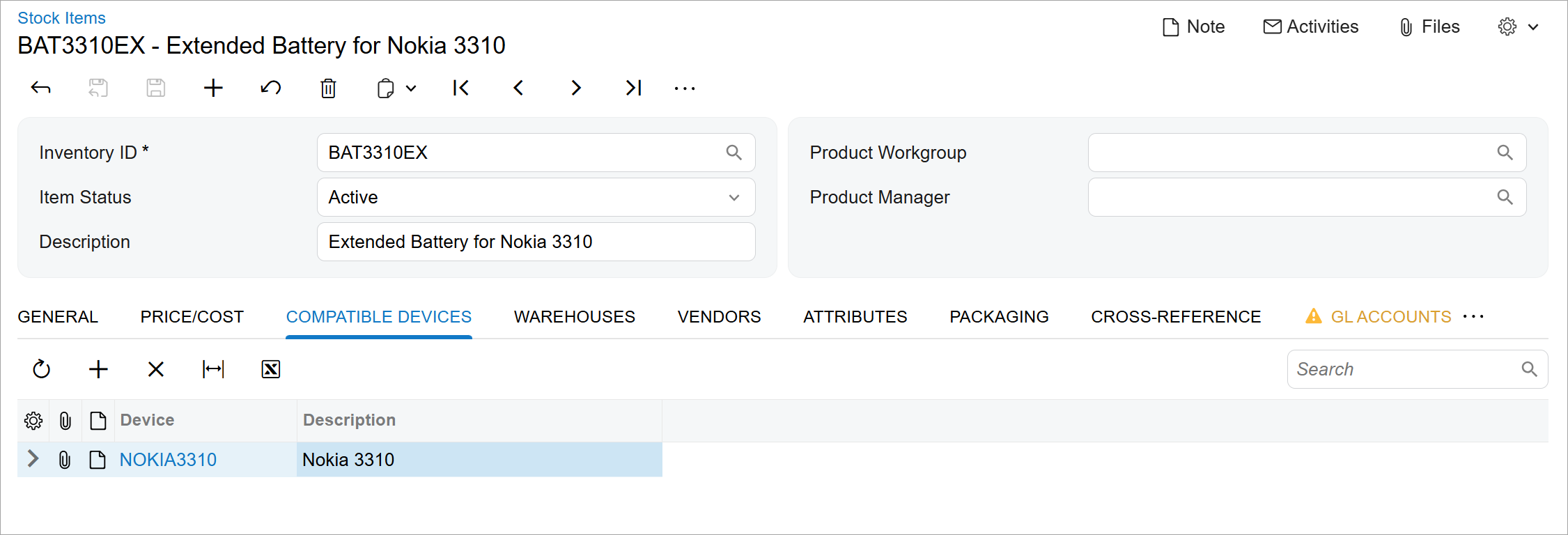Refresh the compatible devices grid
The height and width of the screenshot is (535, 1568).
pyautogui.click(x=42, y=369)
